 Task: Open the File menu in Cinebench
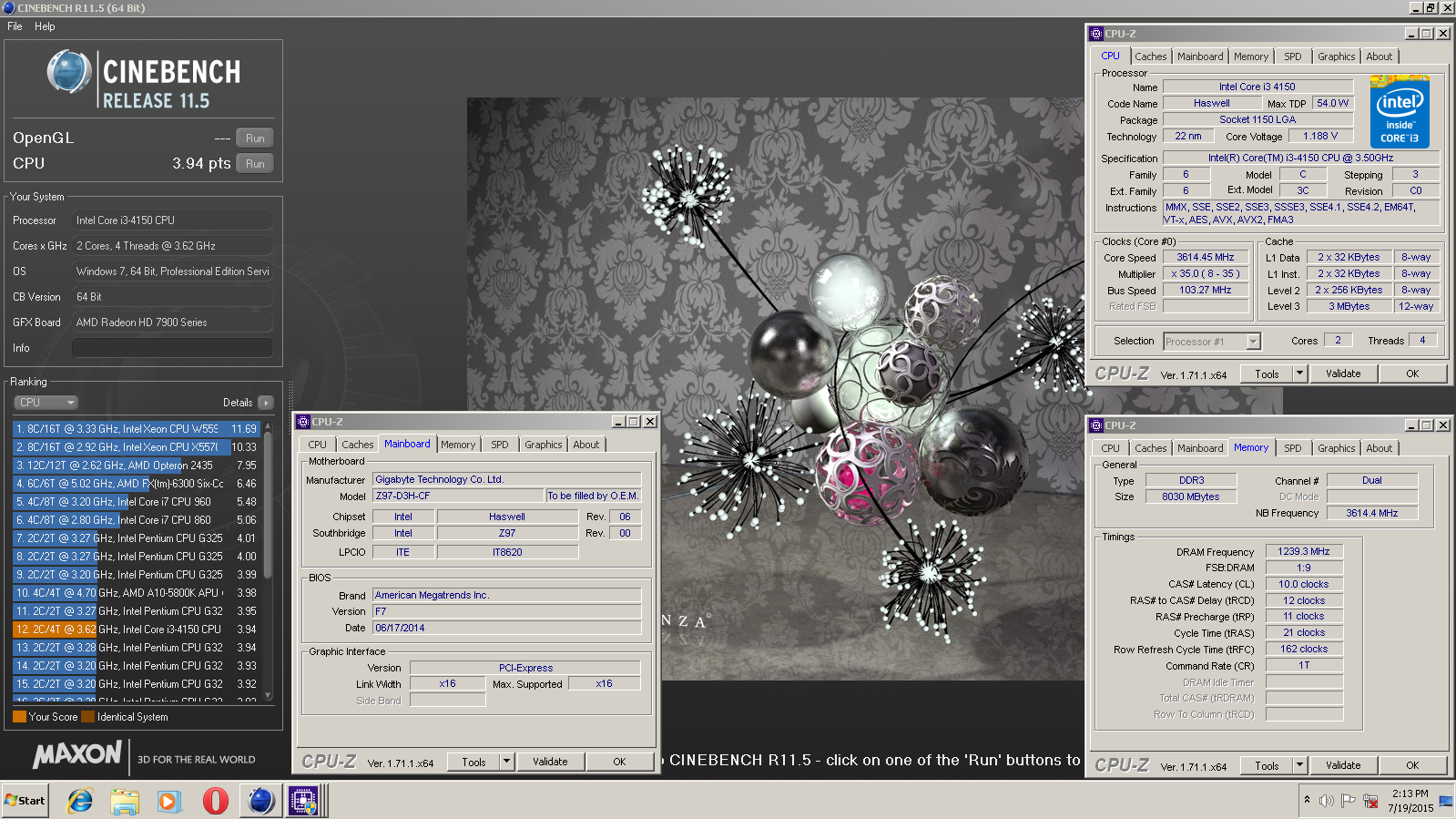[x=15, y=26]
